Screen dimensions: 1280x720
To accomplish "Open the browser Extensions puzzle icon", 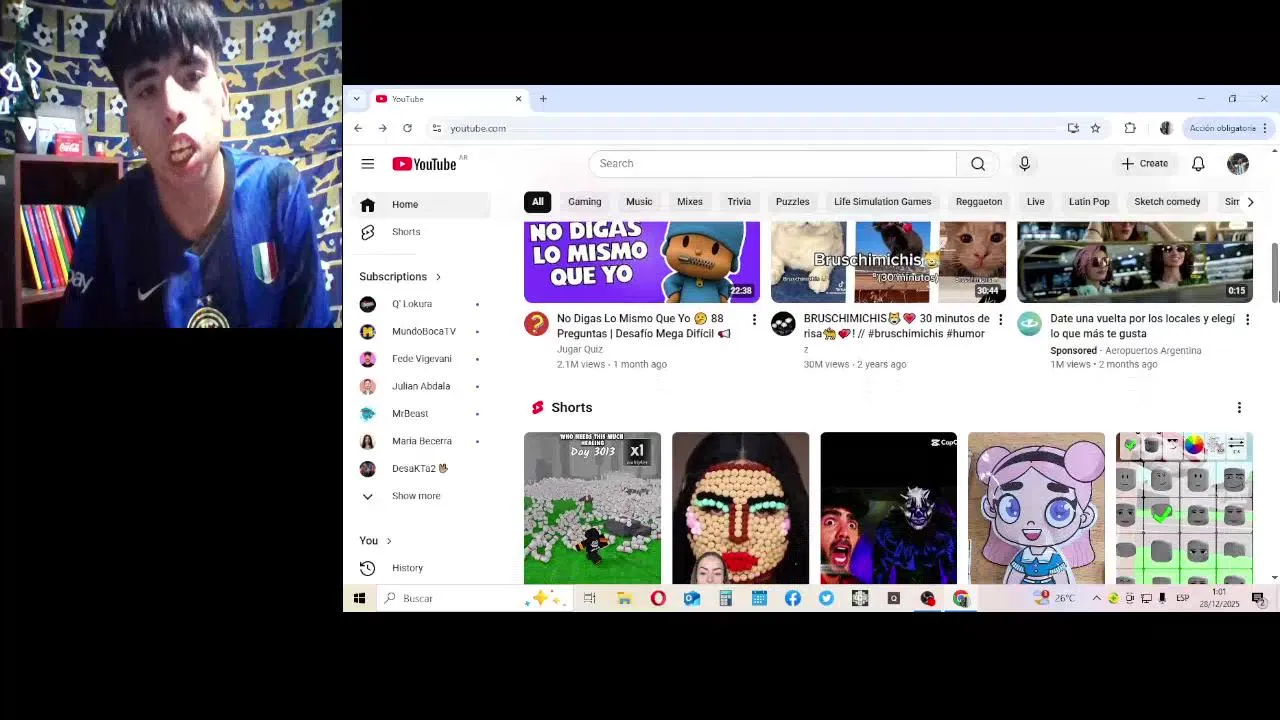I will [1130, 128].
